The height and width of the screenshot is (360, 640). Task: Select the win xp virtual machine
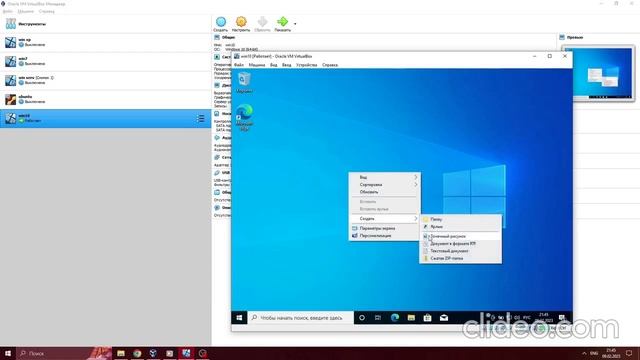pyautogui.click(x=105, y=42)
